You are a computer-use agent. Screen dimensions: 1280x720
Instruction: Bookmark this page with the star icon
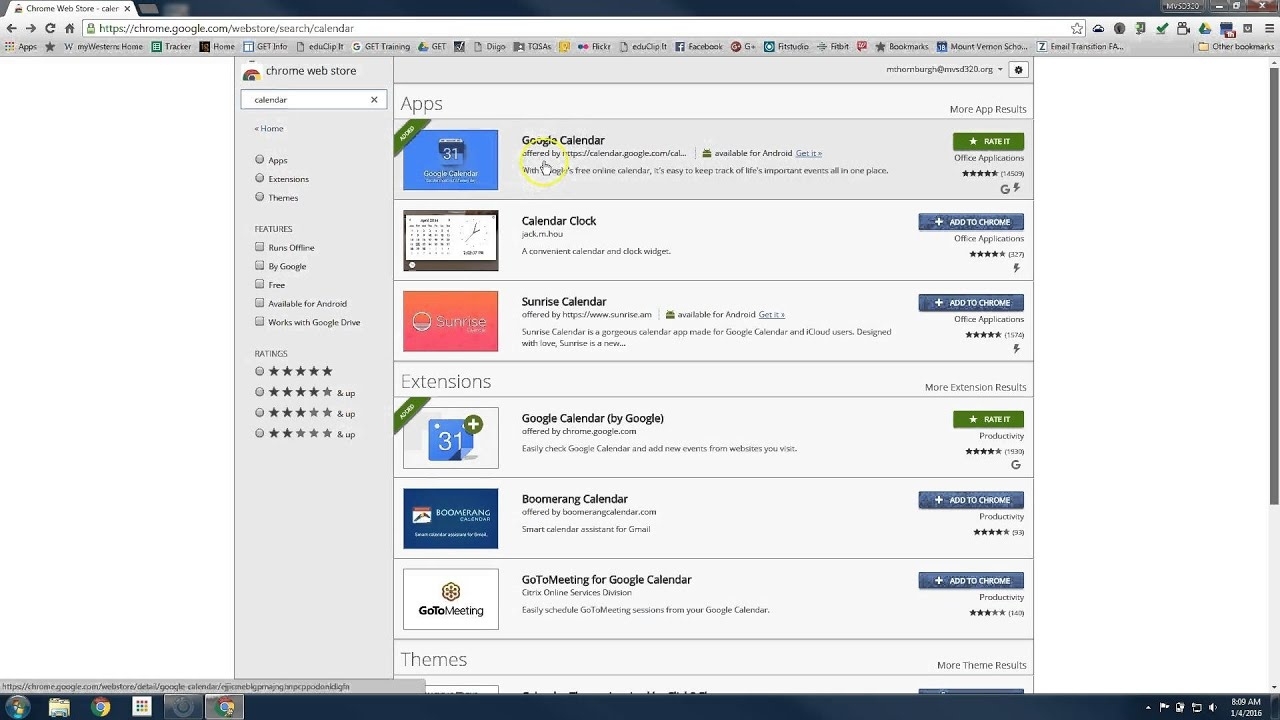pos(1076,28)
